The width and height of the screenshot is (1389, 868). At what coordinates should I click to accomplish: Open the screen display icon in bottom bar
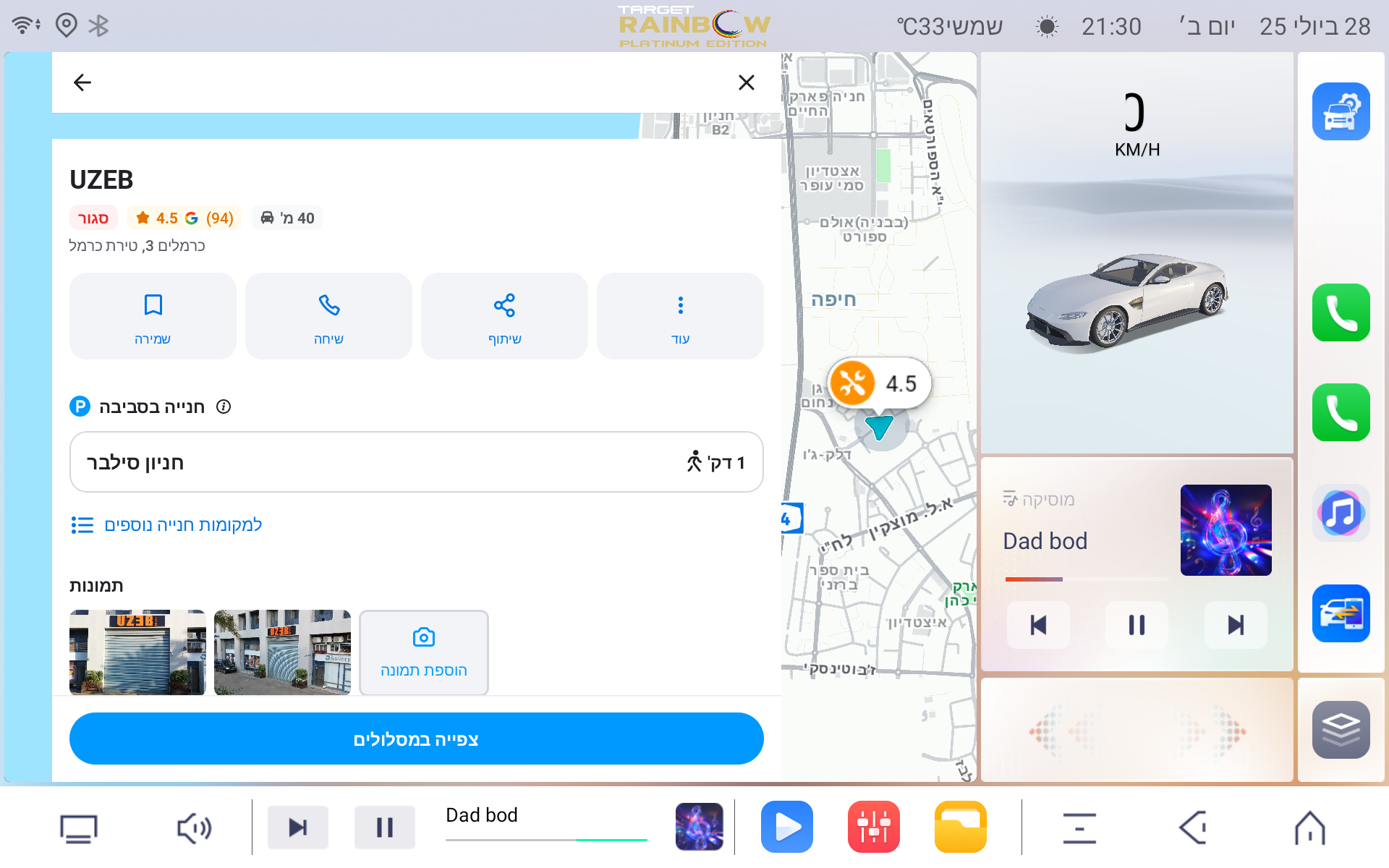tap(78, 828)
